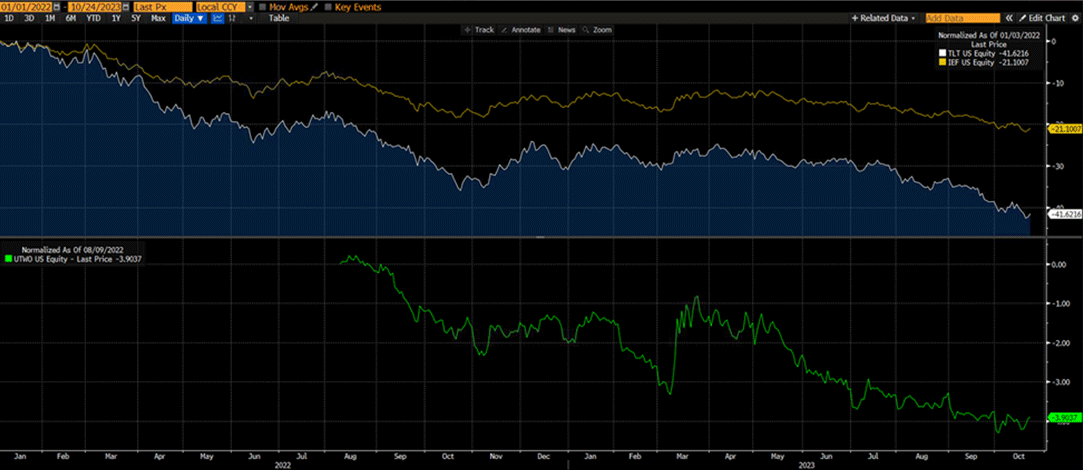Open the chart settings gear
This screenshot has width=1083, height=470.
click(1075, 18)
